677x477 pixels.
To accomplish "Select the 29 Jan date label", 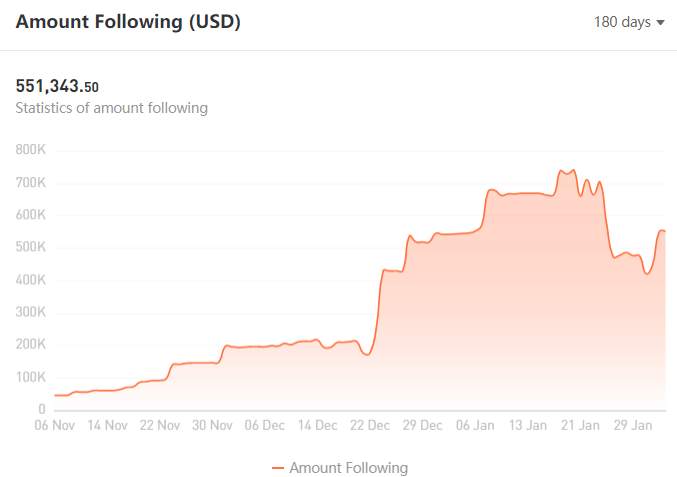I will pos(633,425).
